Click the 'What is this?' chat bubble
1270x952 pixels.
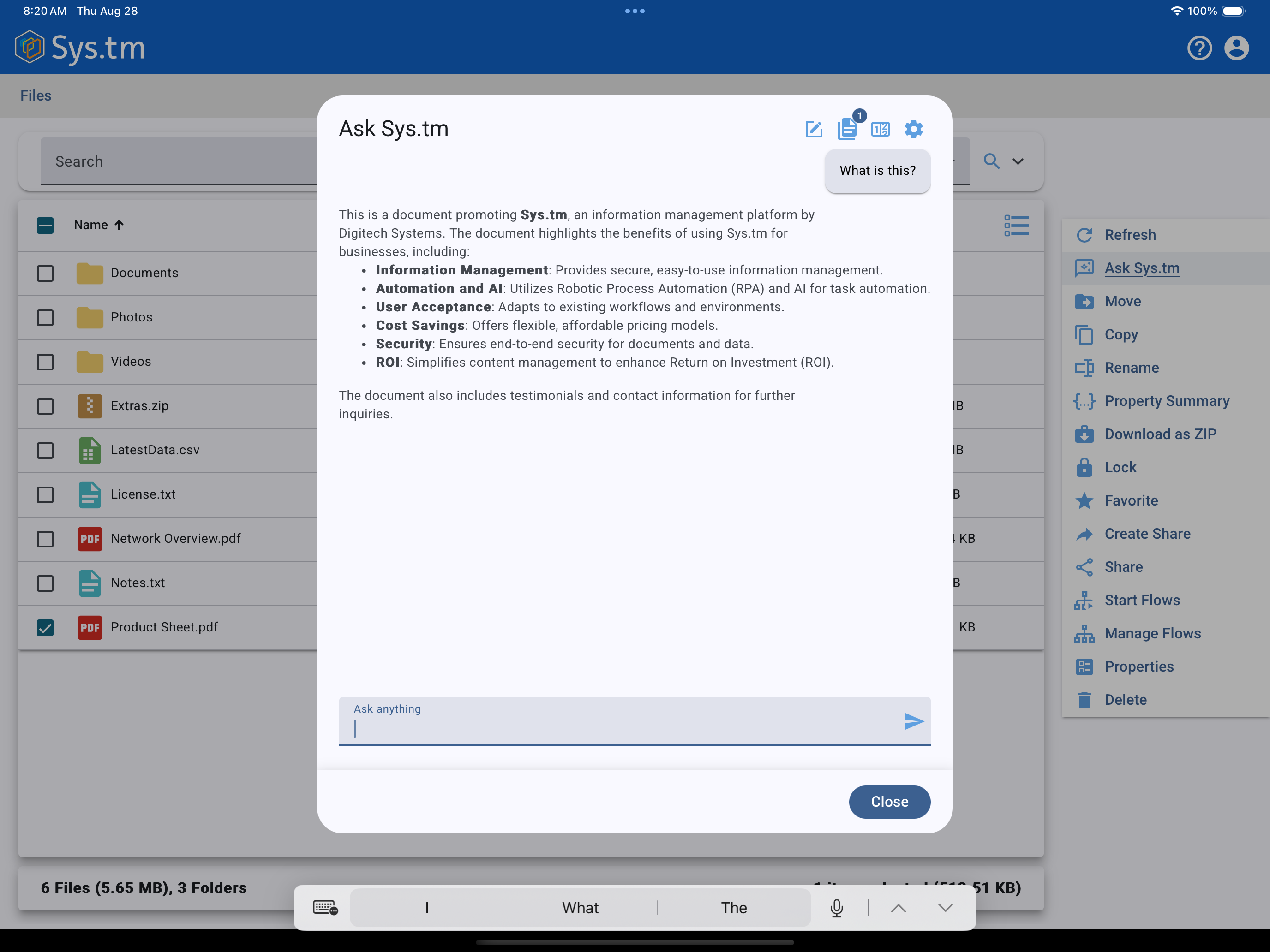[877, 171]
